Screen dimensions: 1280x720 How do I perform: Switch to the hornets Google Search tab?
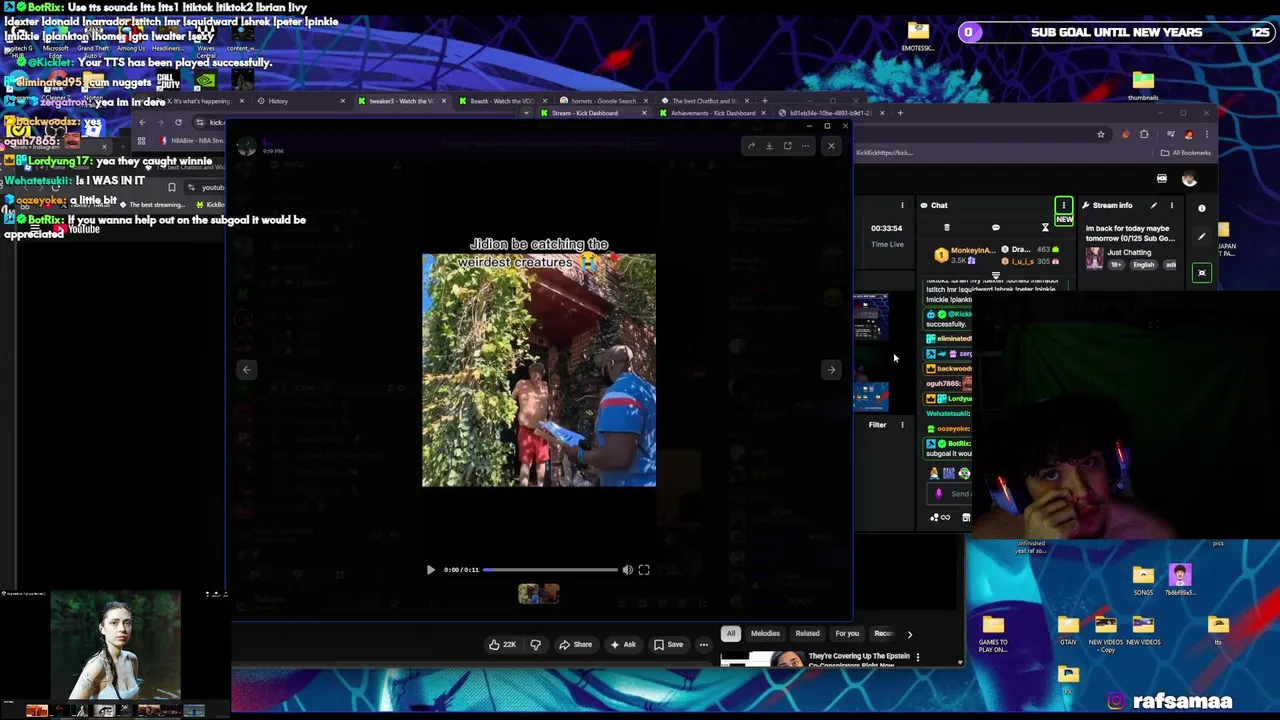coord(603,101)
